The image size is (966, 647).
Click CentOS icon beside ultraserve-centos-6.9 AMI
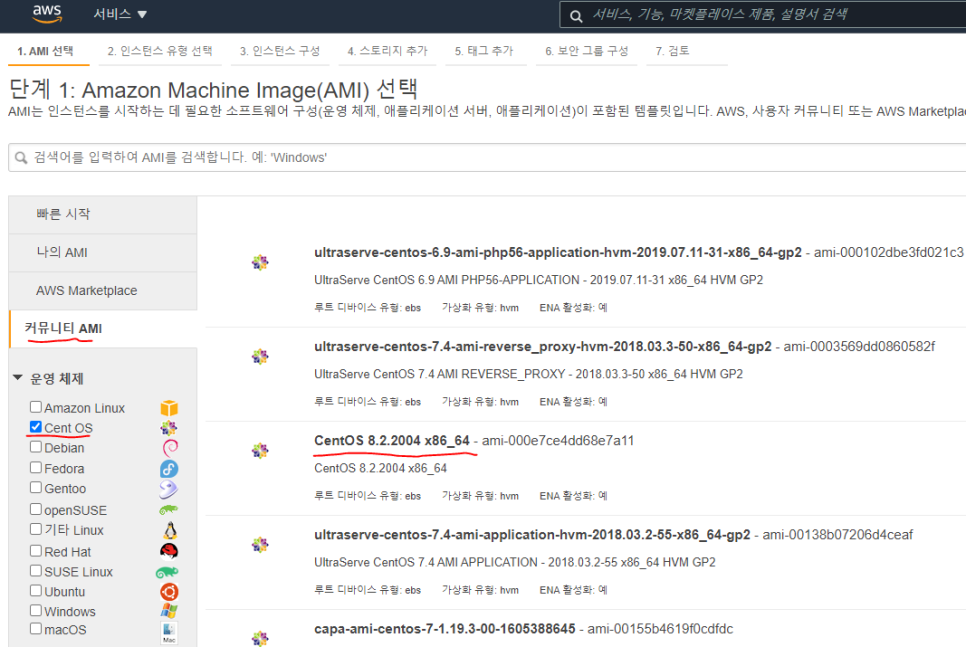(x=260, y=262)
